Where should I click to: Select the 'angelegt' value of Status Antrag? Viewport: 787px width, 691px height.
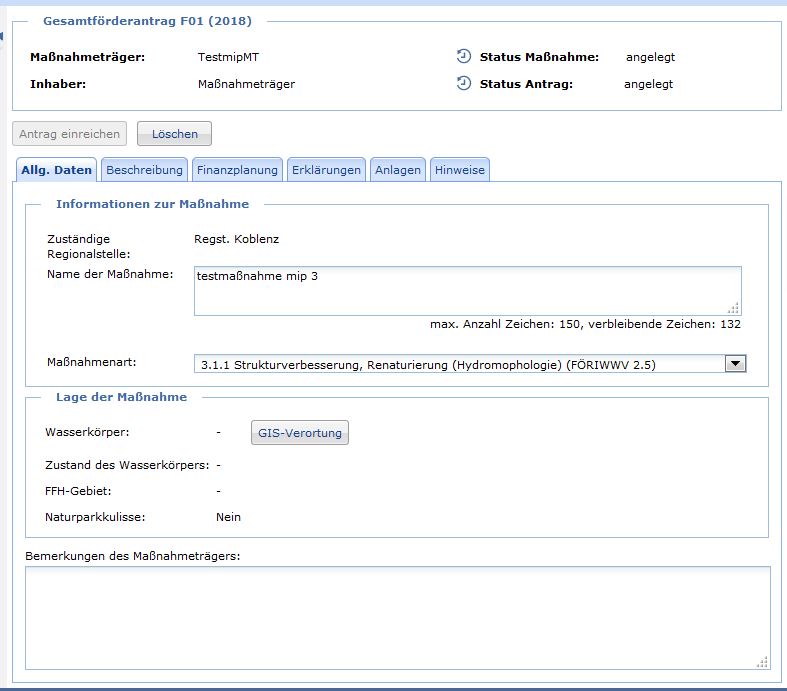[x=648, y=84]
